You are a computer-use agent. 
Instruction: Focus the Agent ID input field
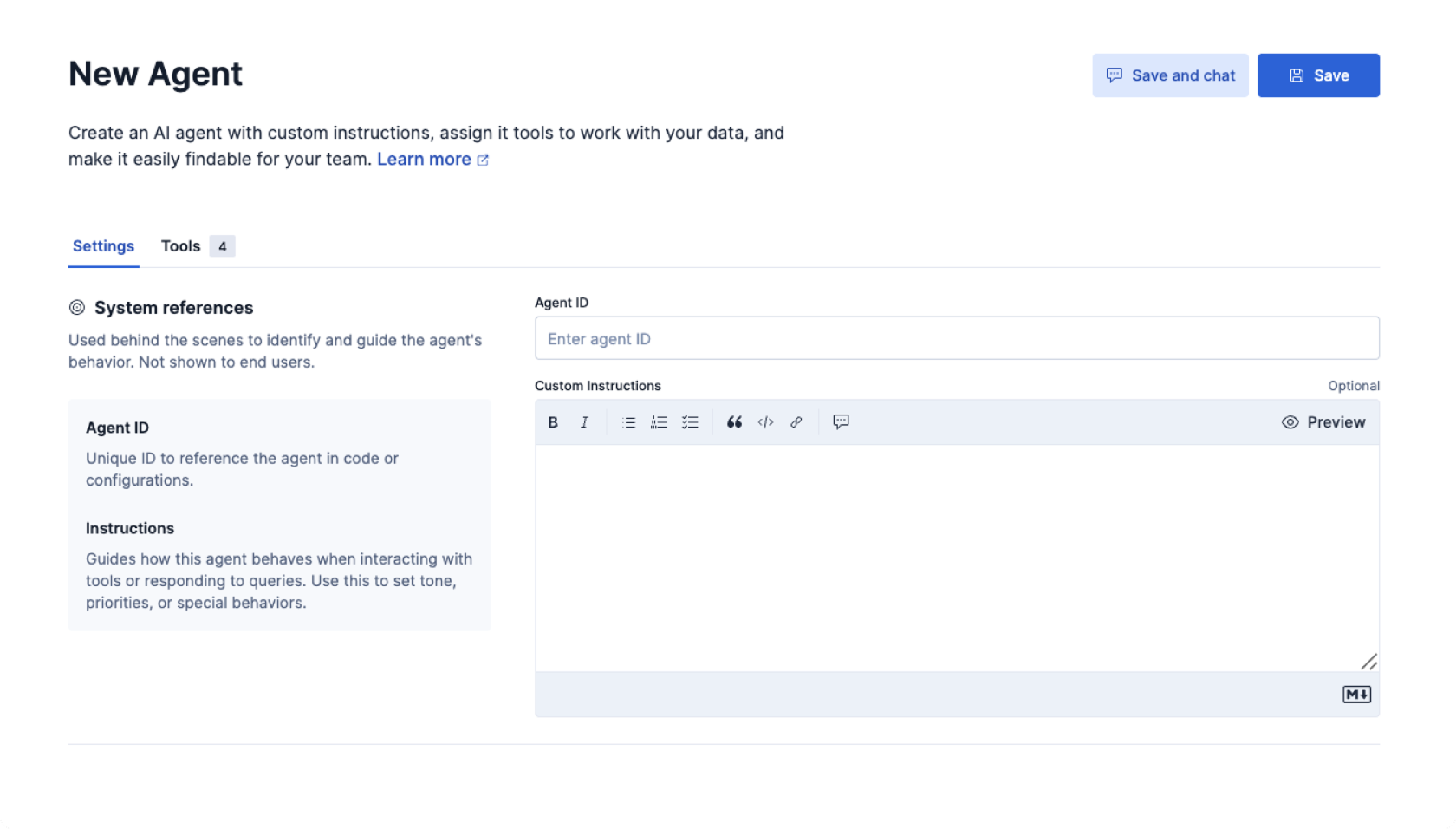pyautogui.click(x=957, y=338)
